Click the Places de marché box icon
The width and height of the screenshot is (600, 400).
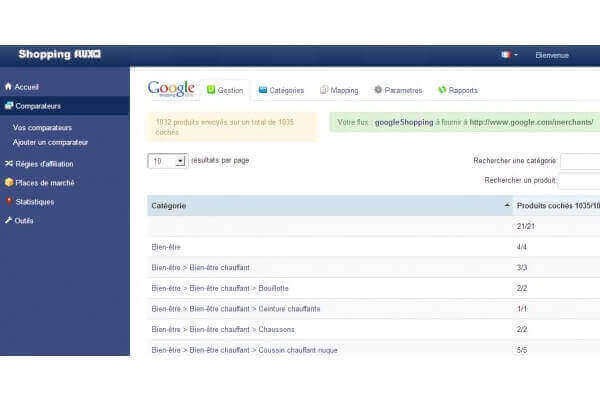click(x=9, y=183)
